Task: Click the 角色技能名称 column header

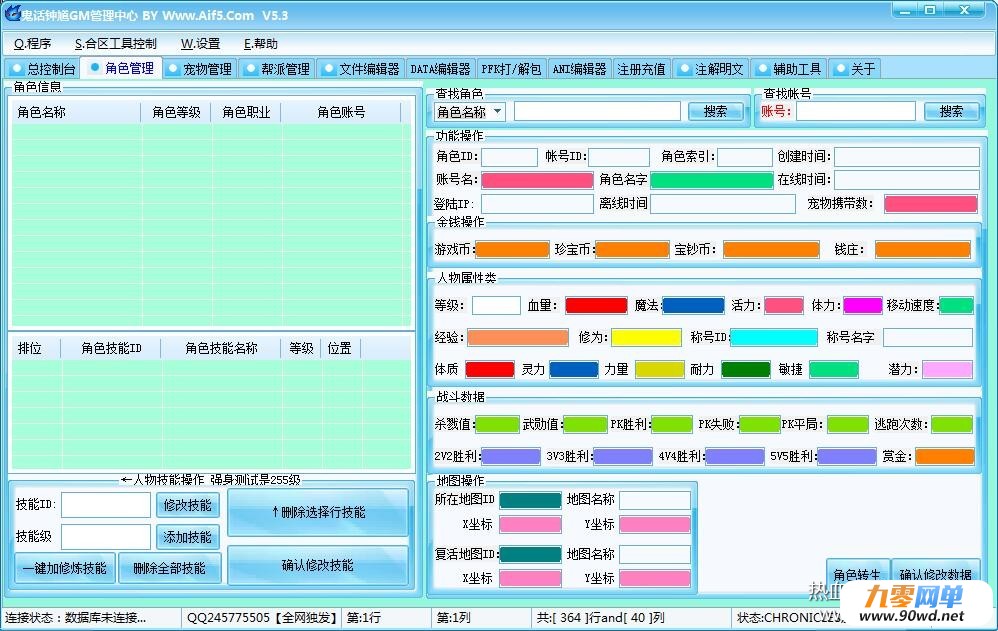Action: (x=221, y=348)
